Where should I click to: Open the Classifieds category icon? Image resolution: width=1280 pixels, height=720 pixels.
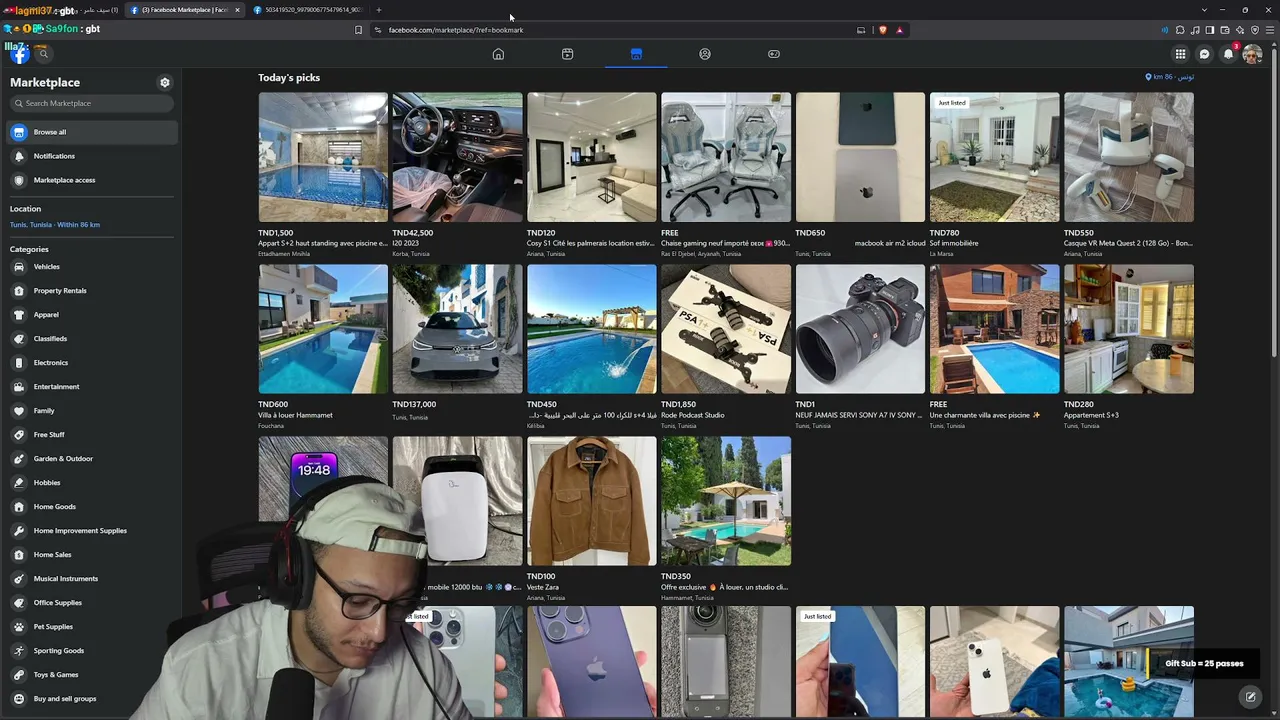coord(18,339)
